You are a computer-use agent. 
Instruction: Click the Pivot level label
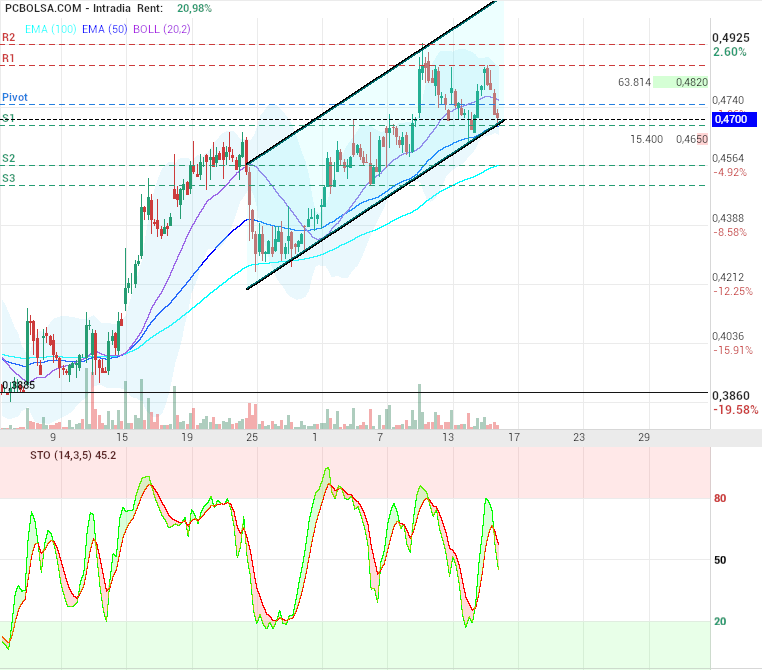coord(15,97)
